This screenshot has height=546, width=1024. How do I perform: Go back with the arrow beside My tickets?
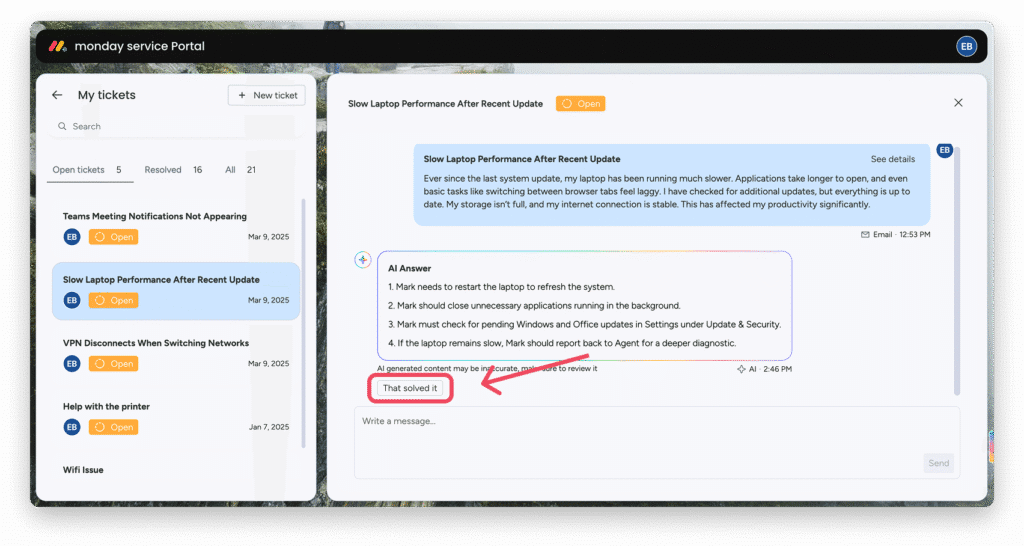(x=57, y=95)
